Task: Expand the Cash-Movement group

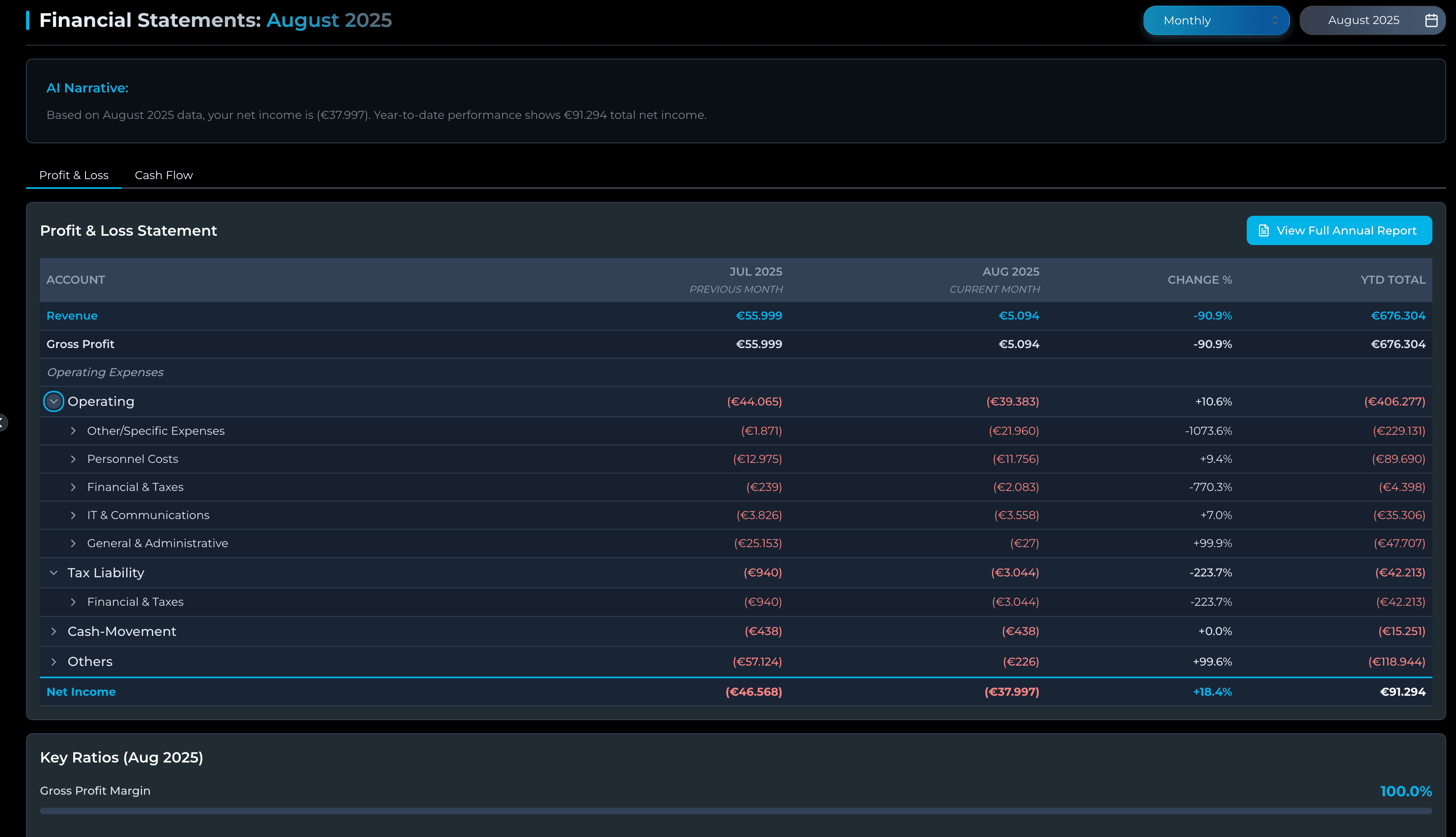Action: click(x=53, y=631)
